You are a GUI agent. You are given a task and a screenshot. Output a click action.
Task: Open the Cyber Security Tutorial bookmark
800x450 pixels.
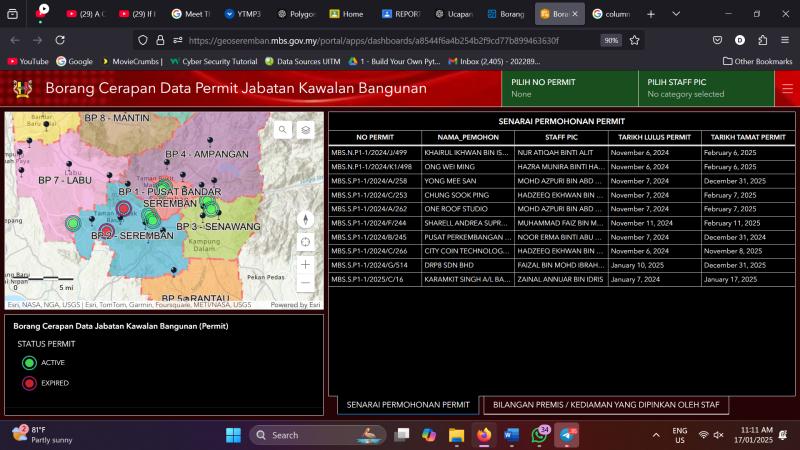pyautogui.click(x=212, y=61)
